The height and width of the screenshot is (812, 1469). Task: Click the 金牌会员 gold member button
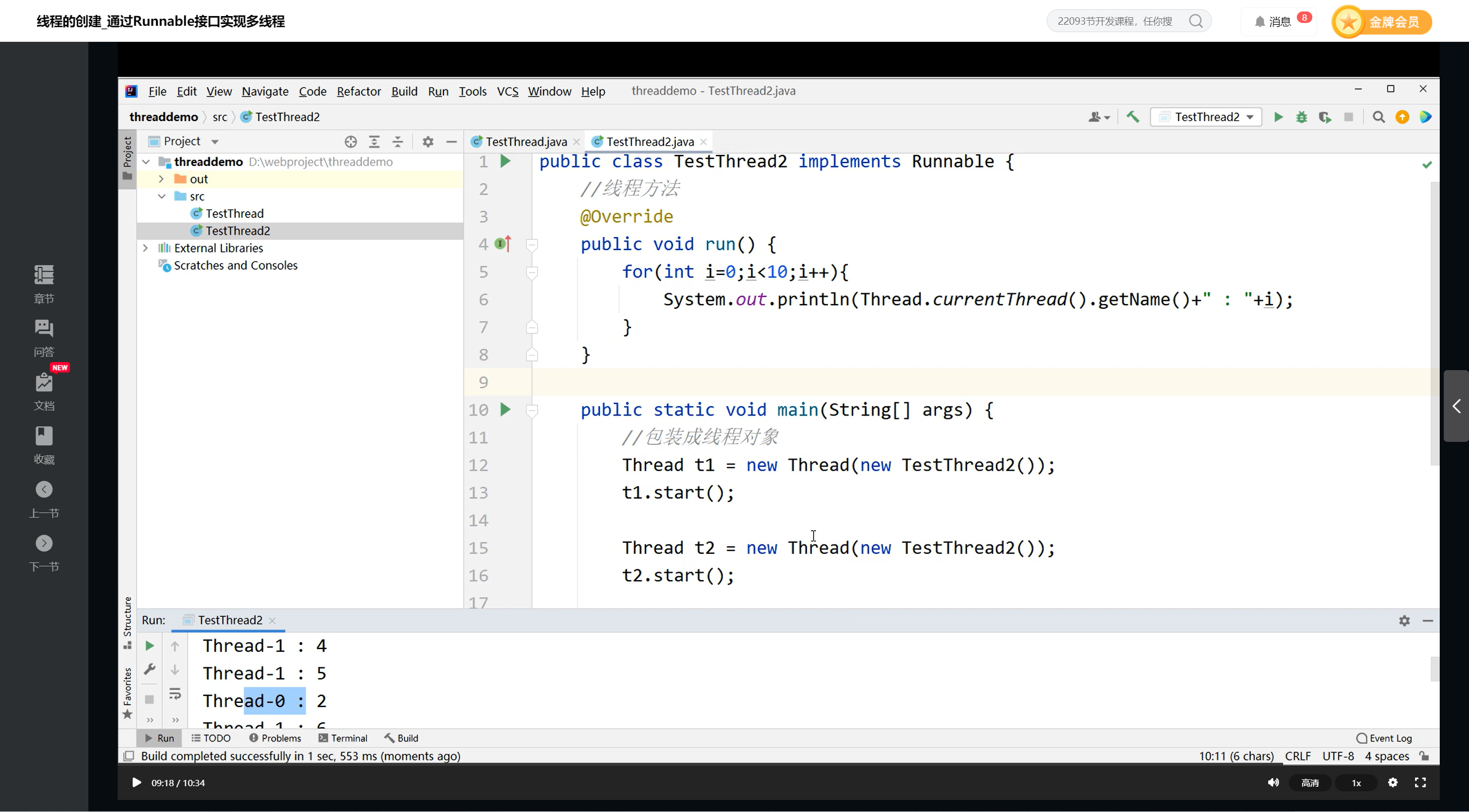[x=1382, y=22]
